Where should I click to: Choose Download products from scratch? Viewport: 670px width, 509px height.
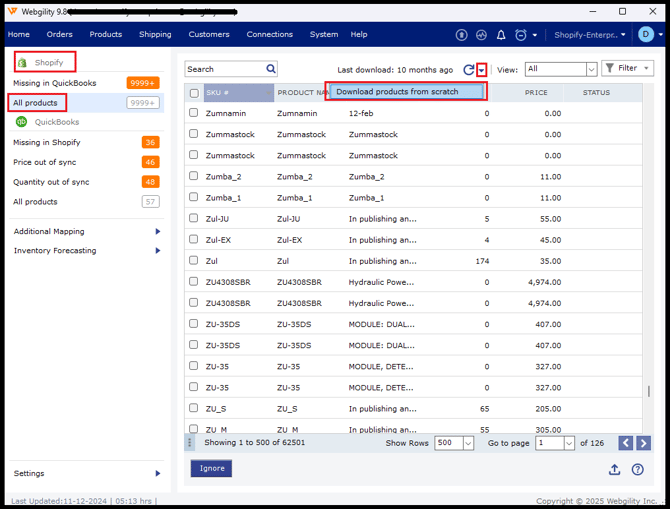(x=405, y=92)
